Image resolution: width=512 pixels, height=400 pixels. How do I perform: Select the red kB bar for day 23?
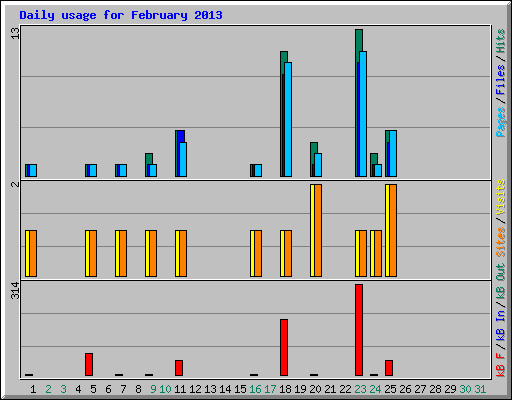coord(359,330)
